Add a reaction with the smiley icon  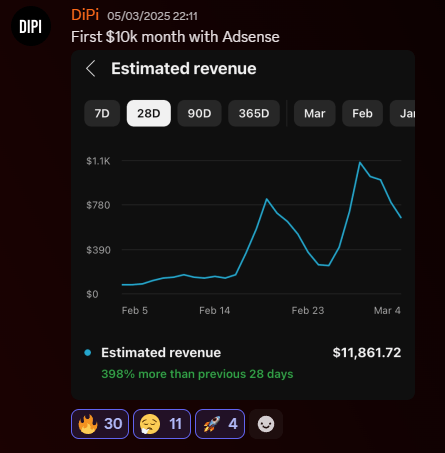click(x=266, y=424)
